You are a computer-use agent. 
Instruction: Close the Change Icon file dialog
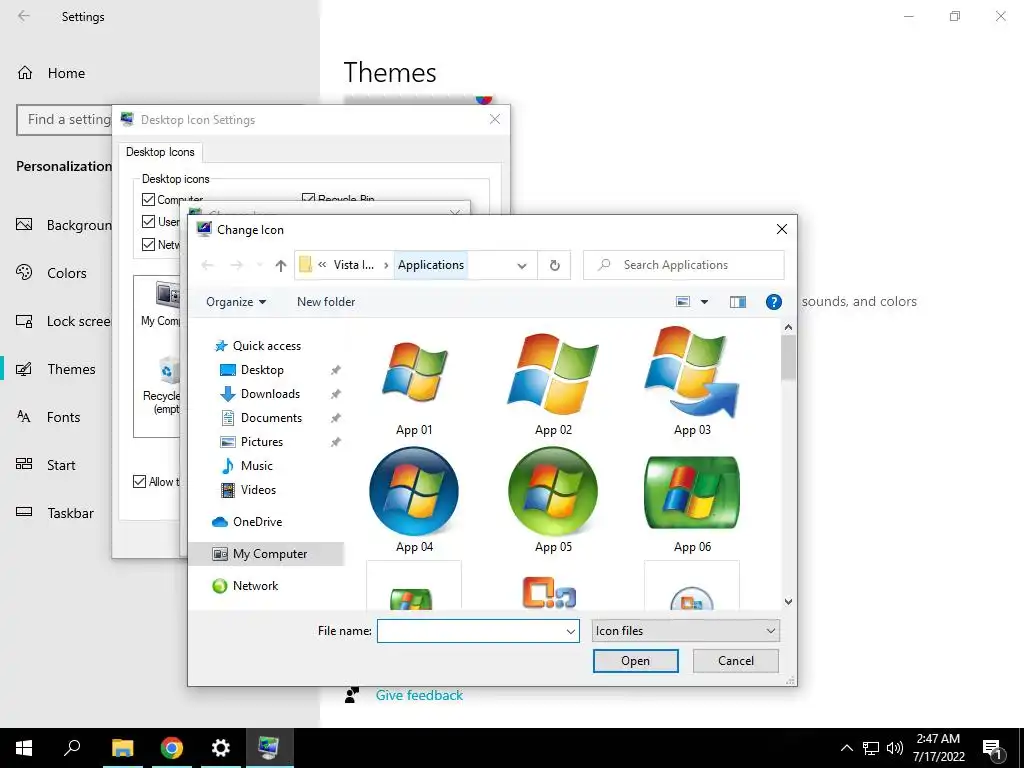tap(782, 229)
